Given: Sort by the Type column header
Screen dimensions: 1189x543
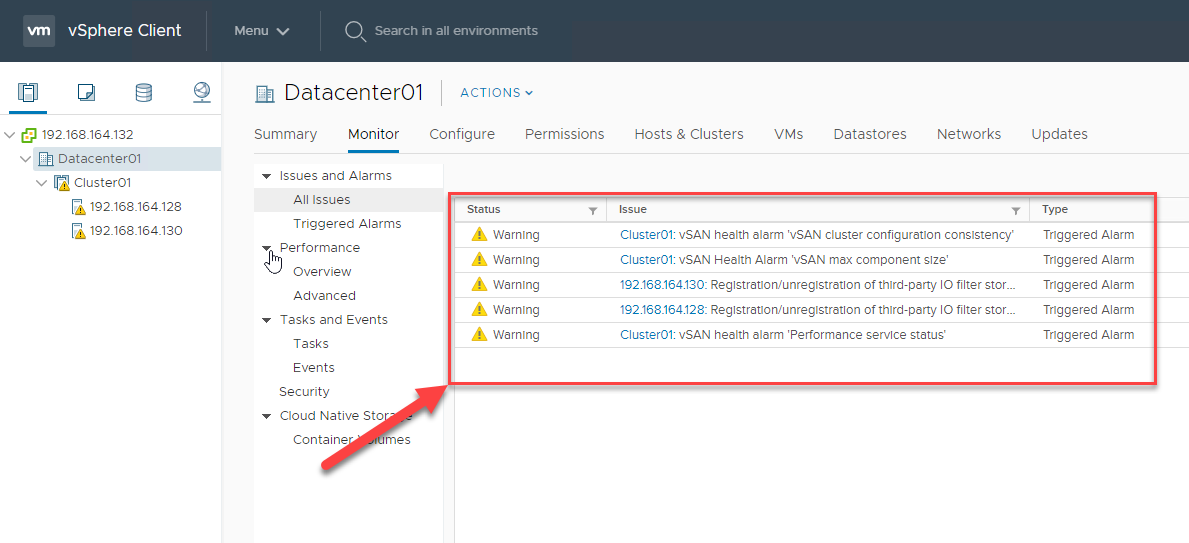Looking at the screenshot, I should pyautogui.click(x=1055, y=210).
